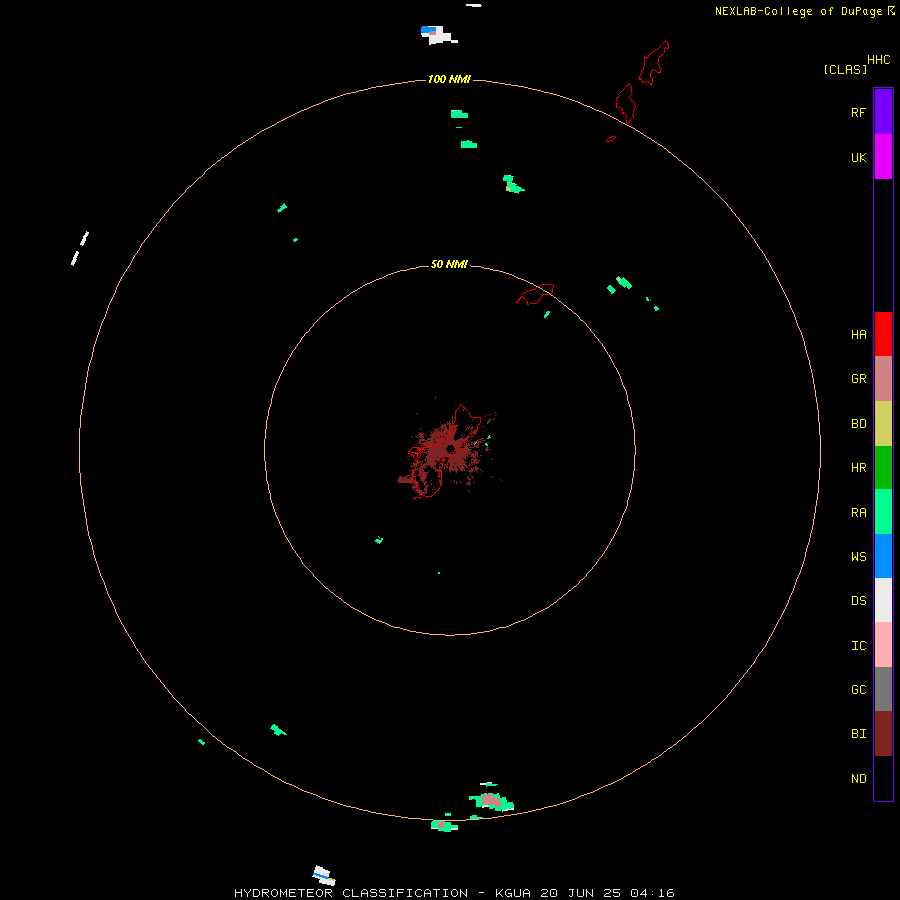Click the 'HHC' product label
900x900 pixels.
pyautogui.click(x=878, y=60)
